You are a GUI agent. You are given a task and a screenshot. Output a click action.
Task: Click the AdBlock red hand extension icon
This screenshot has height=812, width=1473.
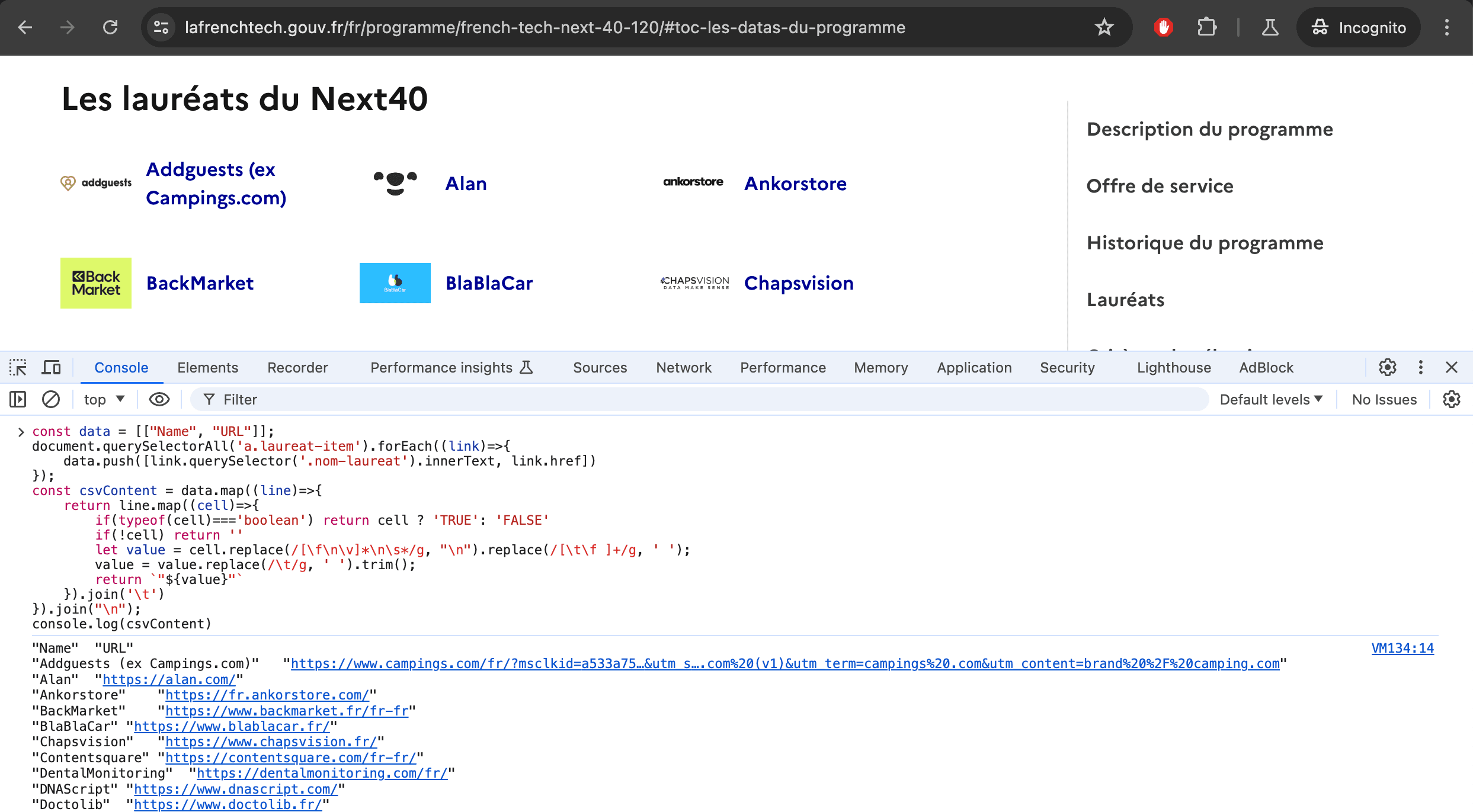pos(1164,27)
